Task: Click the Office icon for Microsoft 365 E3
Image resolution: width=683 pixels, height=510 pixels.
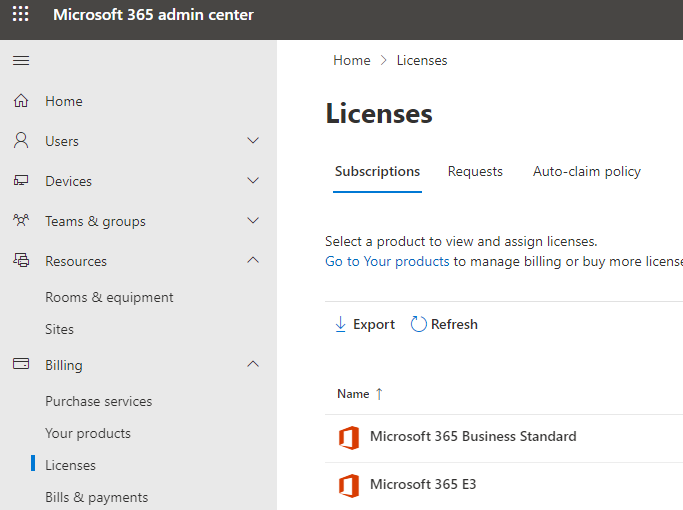Action: point(349,486)
